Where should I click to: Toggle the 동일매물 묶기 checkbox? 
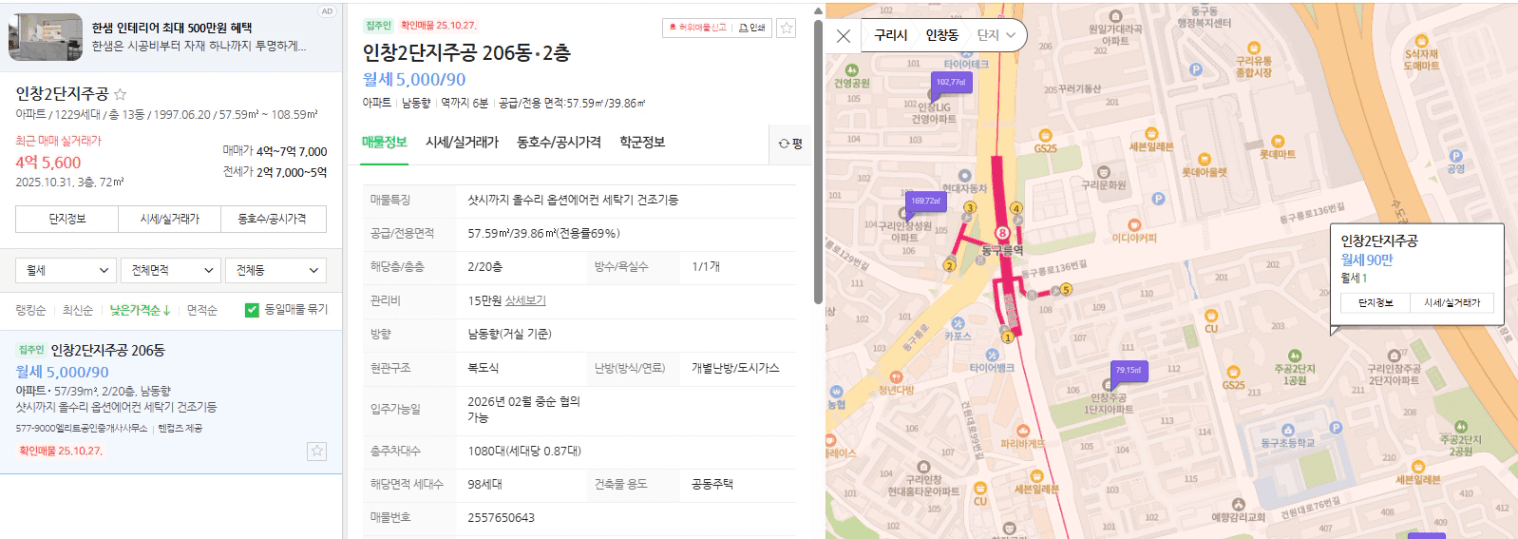(x=252, y=310)
